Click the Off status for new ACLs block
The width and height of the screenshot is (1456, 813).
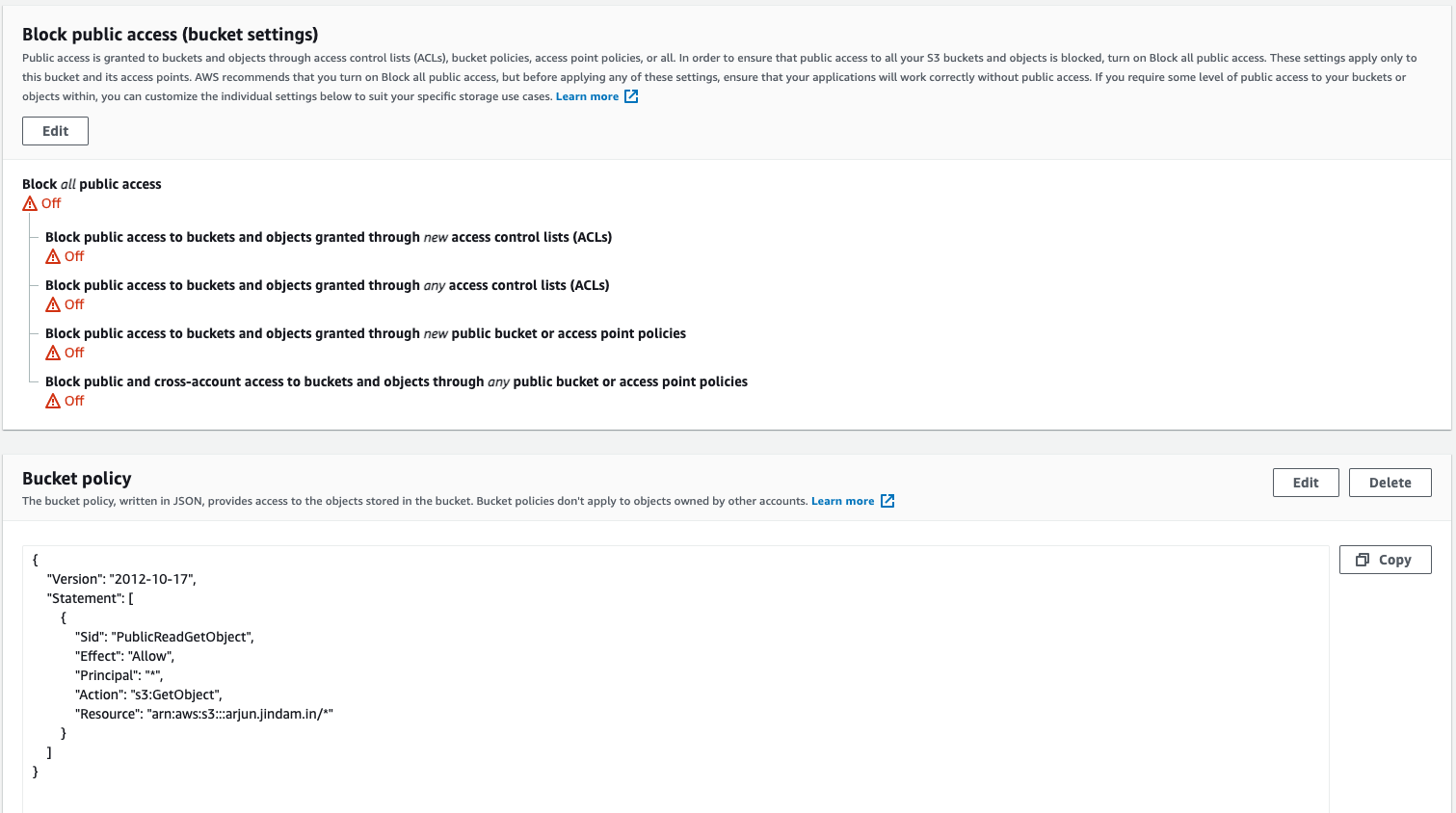(73, 256)
